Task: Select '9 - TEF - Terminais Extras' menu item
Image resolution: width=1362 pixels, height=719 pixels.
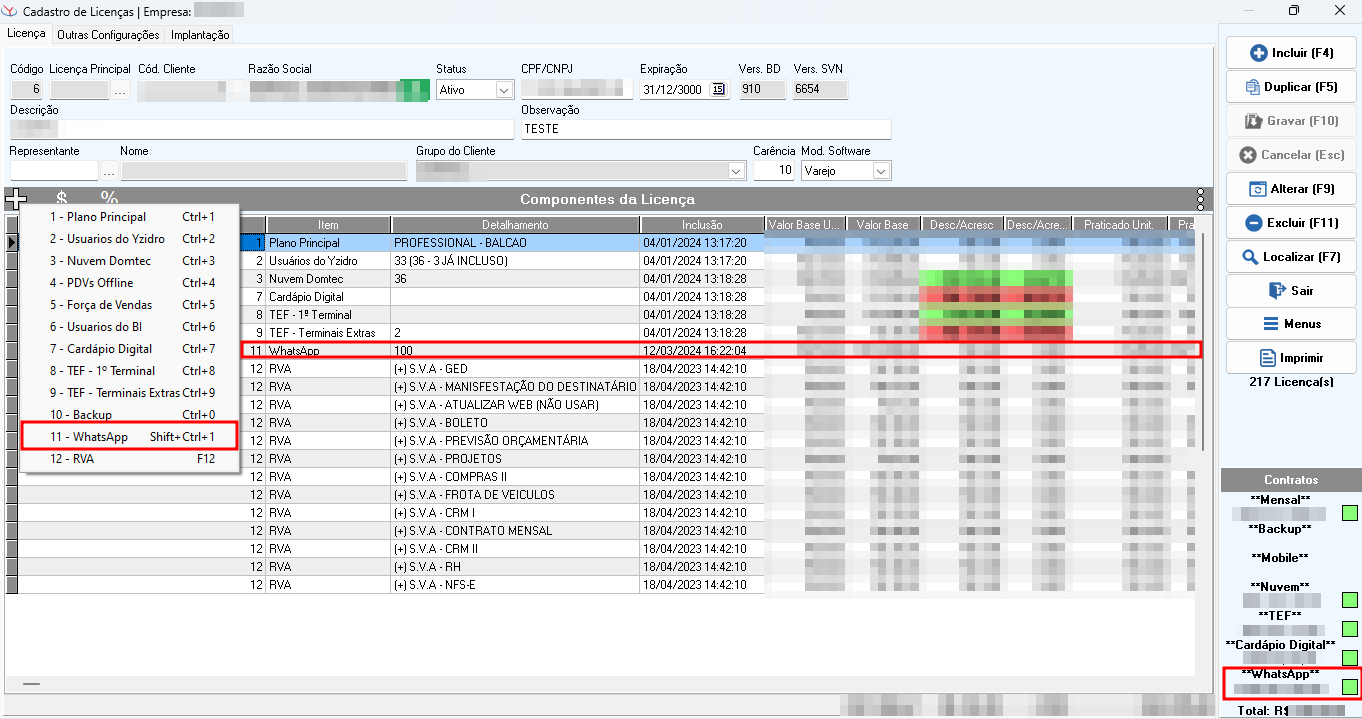Action: click(x=130, y=393)
